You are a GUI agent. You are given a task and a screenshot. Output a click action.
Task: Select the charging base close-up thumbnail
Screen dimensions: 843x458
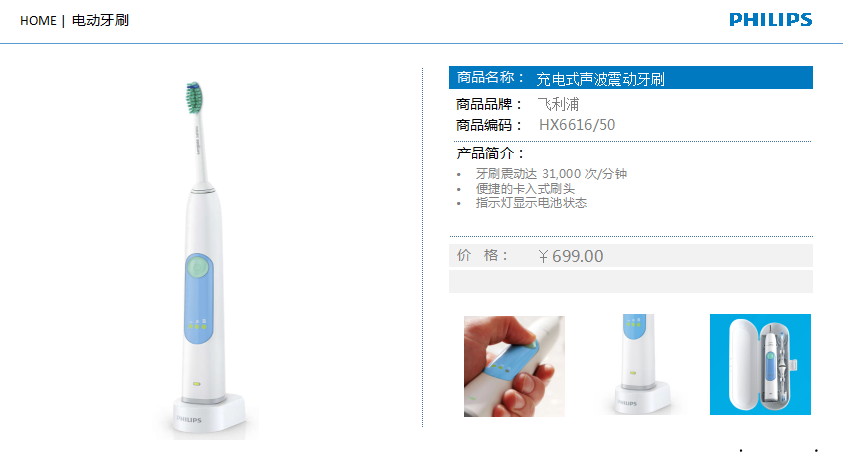click(642, 365)
